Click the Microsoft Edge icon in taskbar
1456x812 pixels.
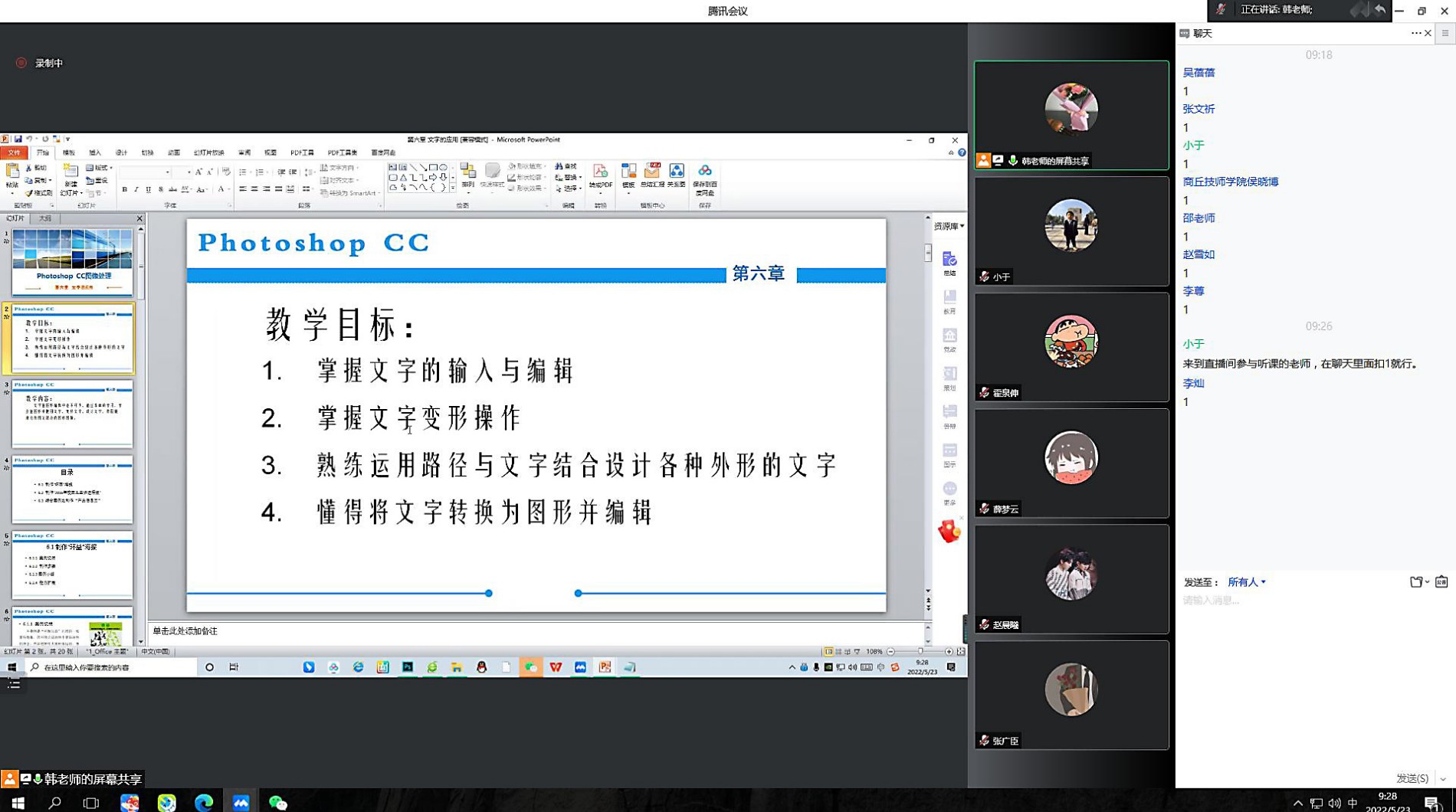(204, 802)
